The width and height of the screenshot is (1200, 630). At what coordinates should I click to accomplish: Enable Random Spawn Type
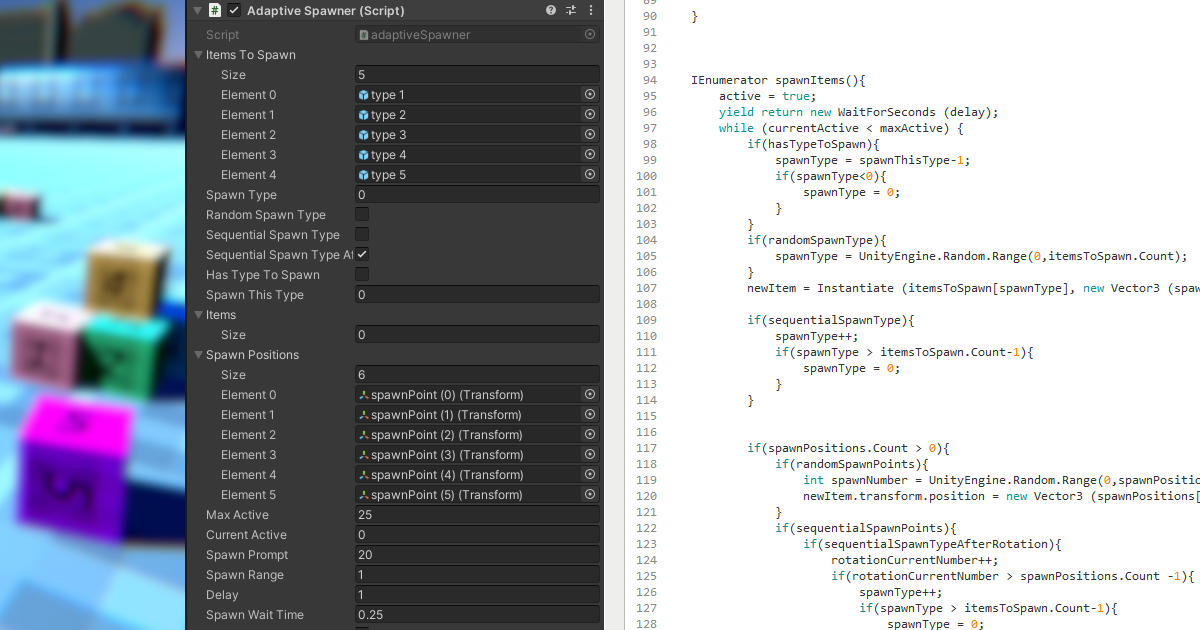pyautogui.click(x=361, y=214)
